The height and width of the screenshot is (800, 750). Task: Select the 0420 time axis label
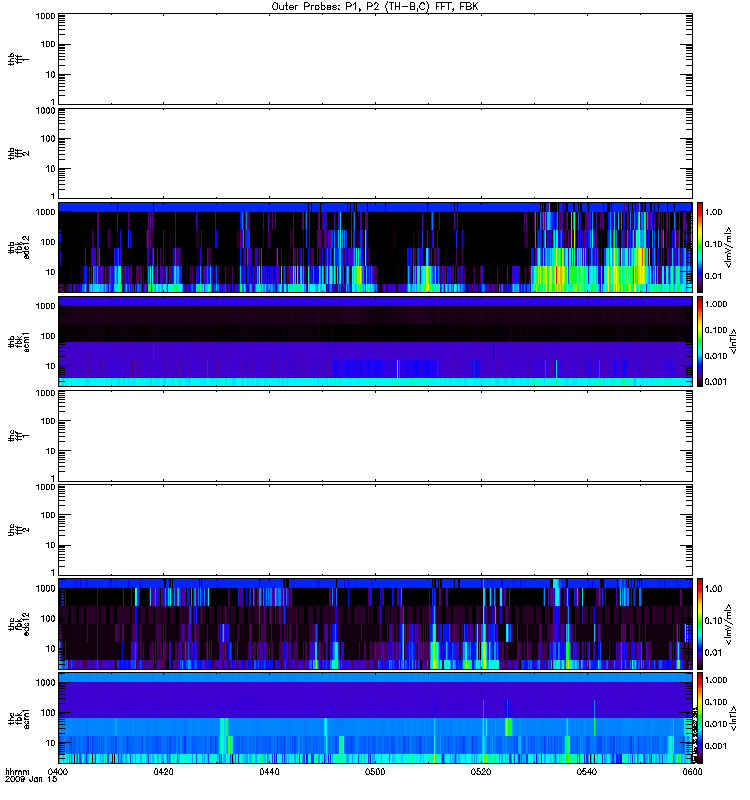pyautogui.click(x=163, y=772)
